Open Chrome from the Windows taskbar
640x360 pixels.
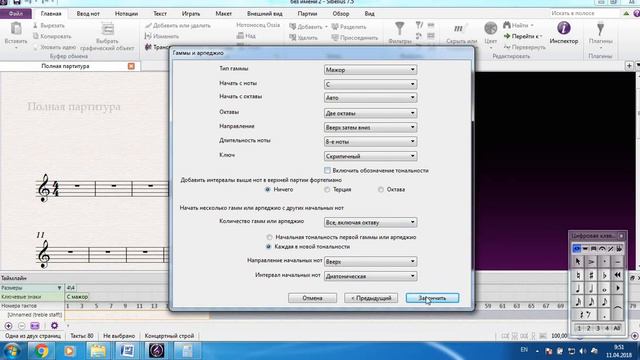click(41, 351)
